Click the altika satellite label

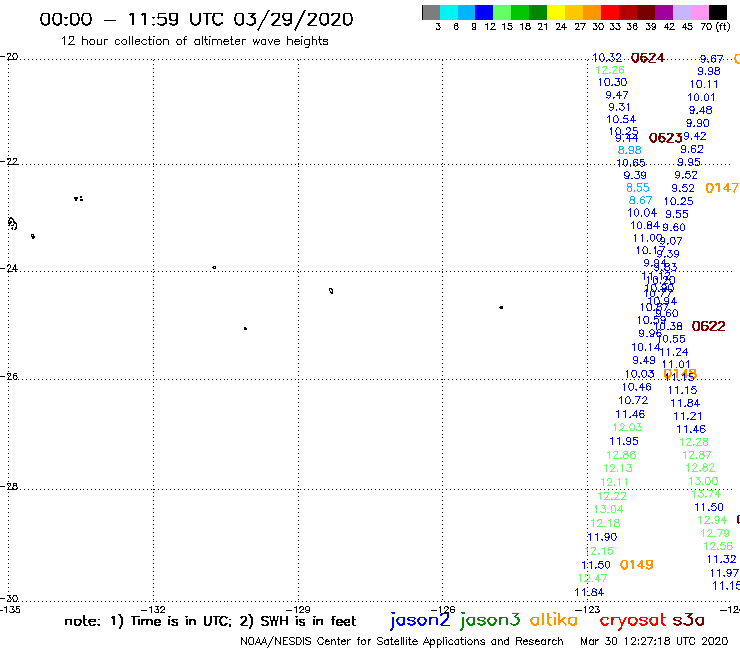554,620
